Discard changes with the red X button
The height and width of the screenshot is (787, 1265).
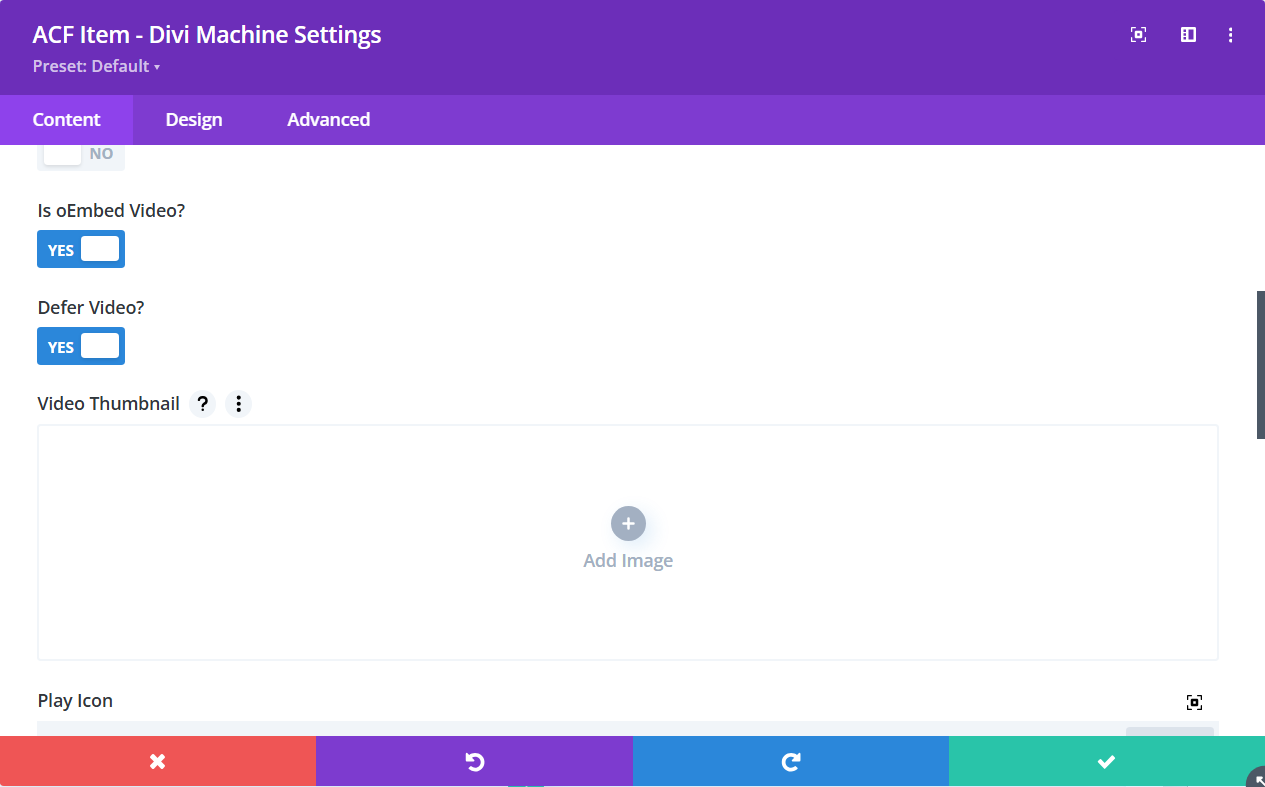point(157,761)
